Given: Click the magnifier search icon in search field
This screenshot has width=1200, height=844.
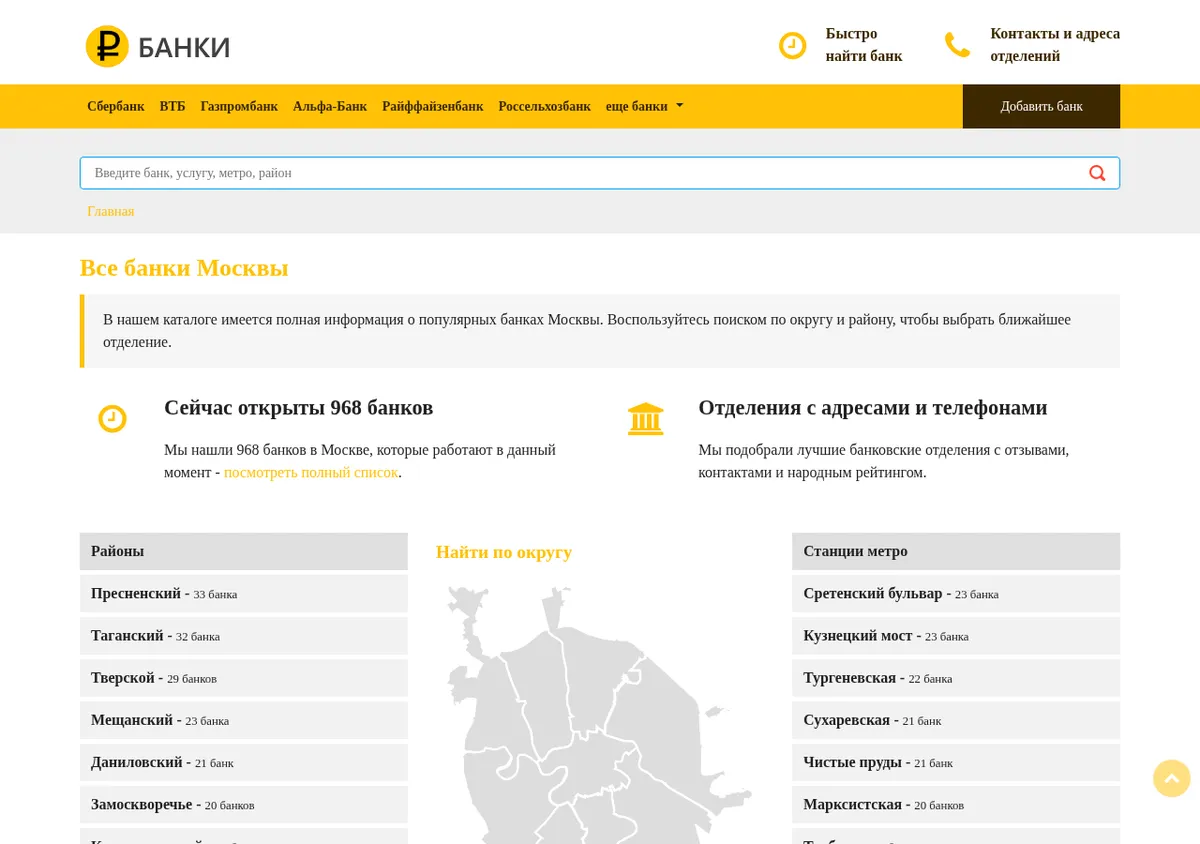Looking at the screenshot, I should 1097,173.
